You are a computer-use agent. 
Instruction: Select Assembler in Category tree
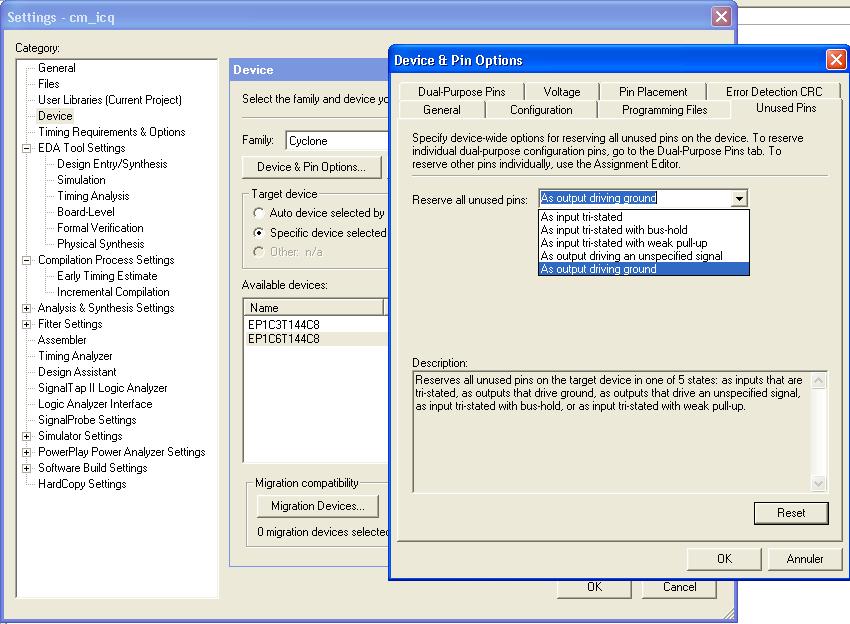tap(62, 340)
